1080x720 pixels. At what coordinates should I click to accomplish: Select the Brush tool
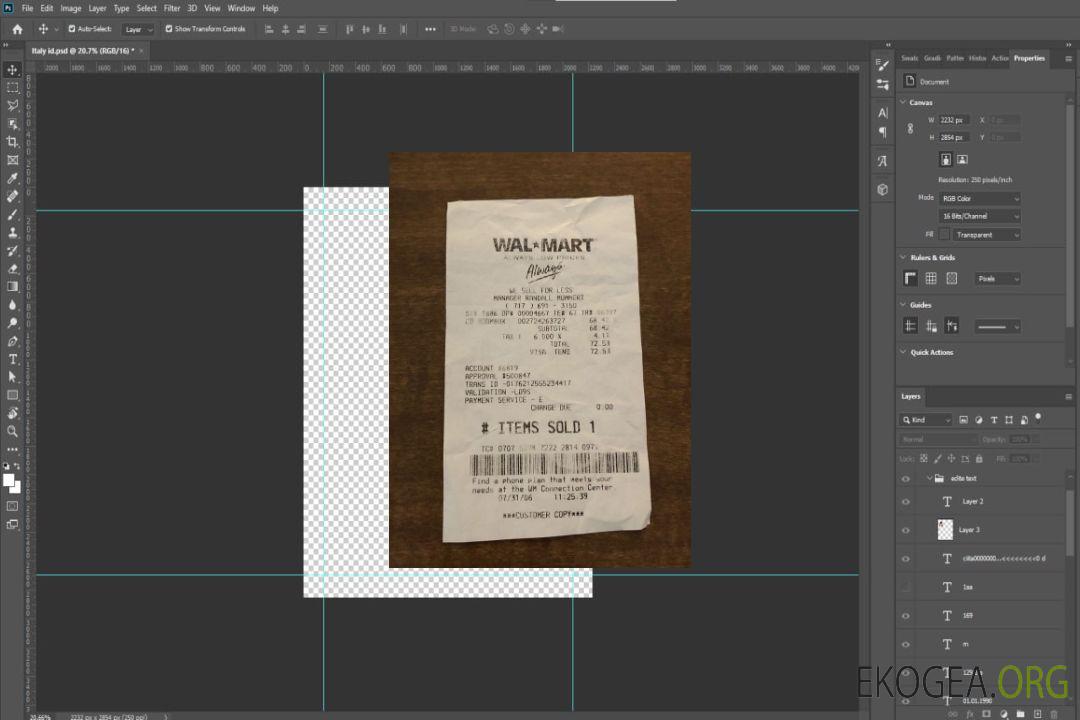pyautogui.click(x=12, y=214)
